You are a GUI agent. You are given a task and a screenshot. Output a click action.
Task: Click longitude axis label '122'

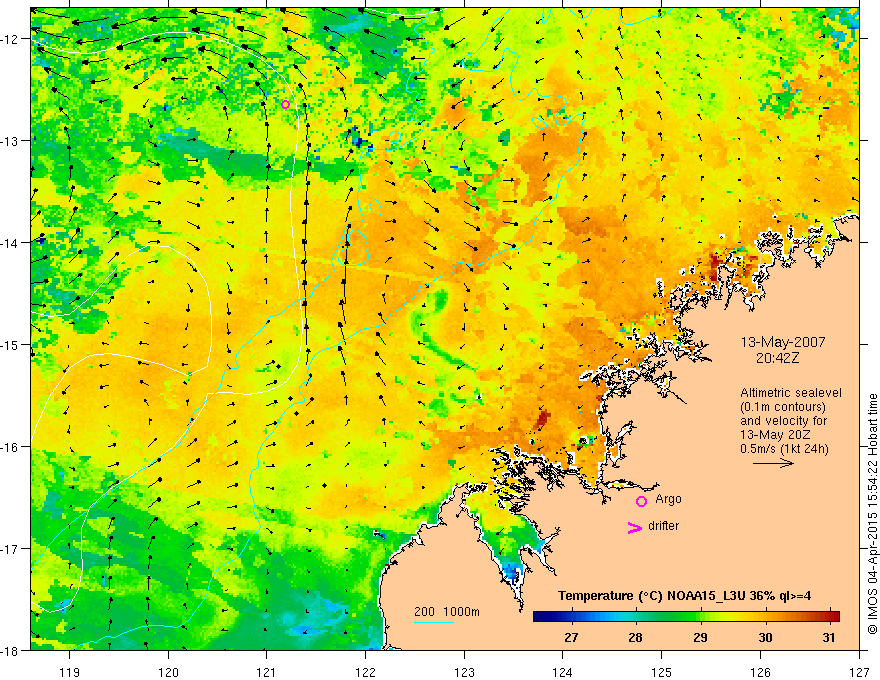(x=365, y=672)
